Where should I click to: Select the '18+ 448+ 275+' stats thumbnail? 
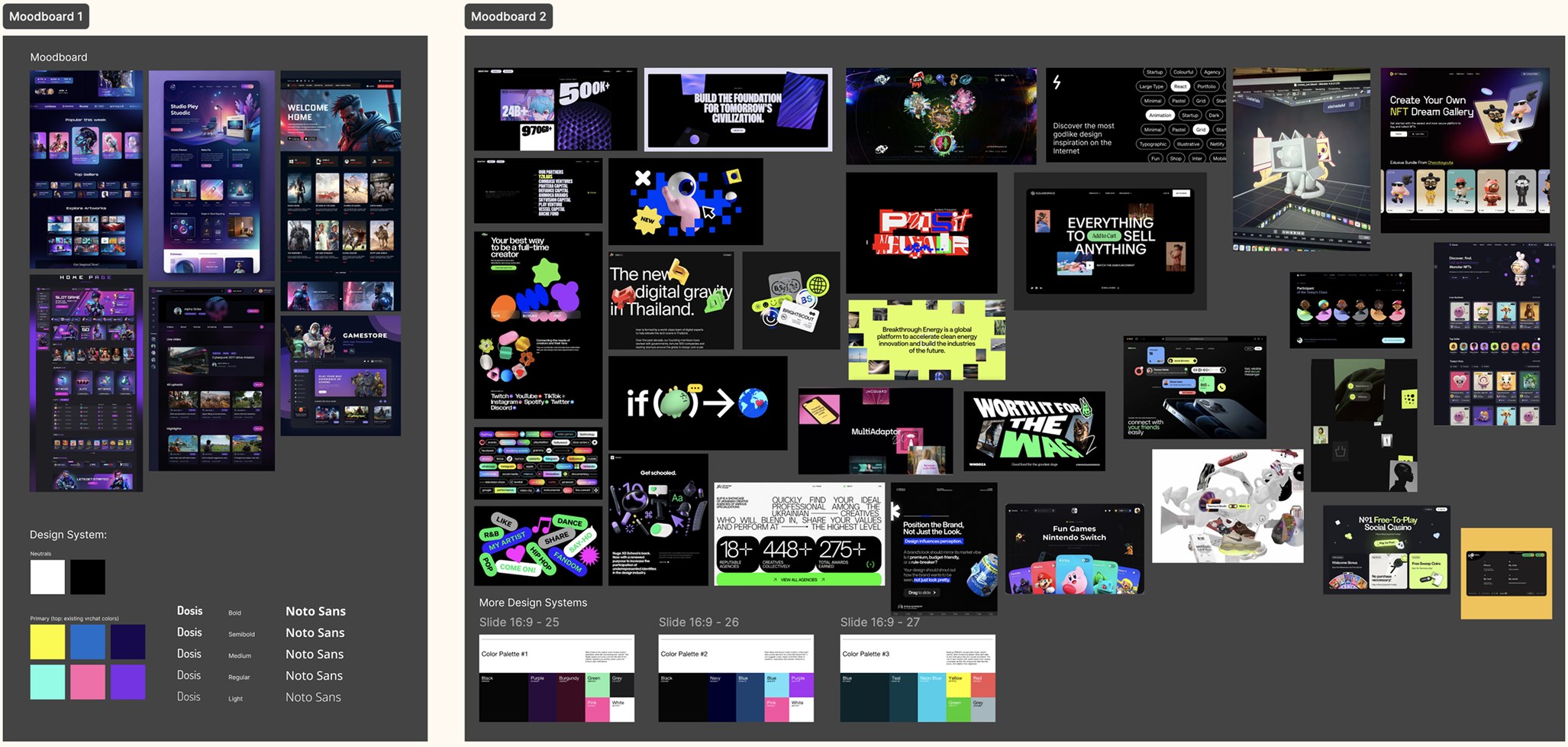[x=799, y=534]
